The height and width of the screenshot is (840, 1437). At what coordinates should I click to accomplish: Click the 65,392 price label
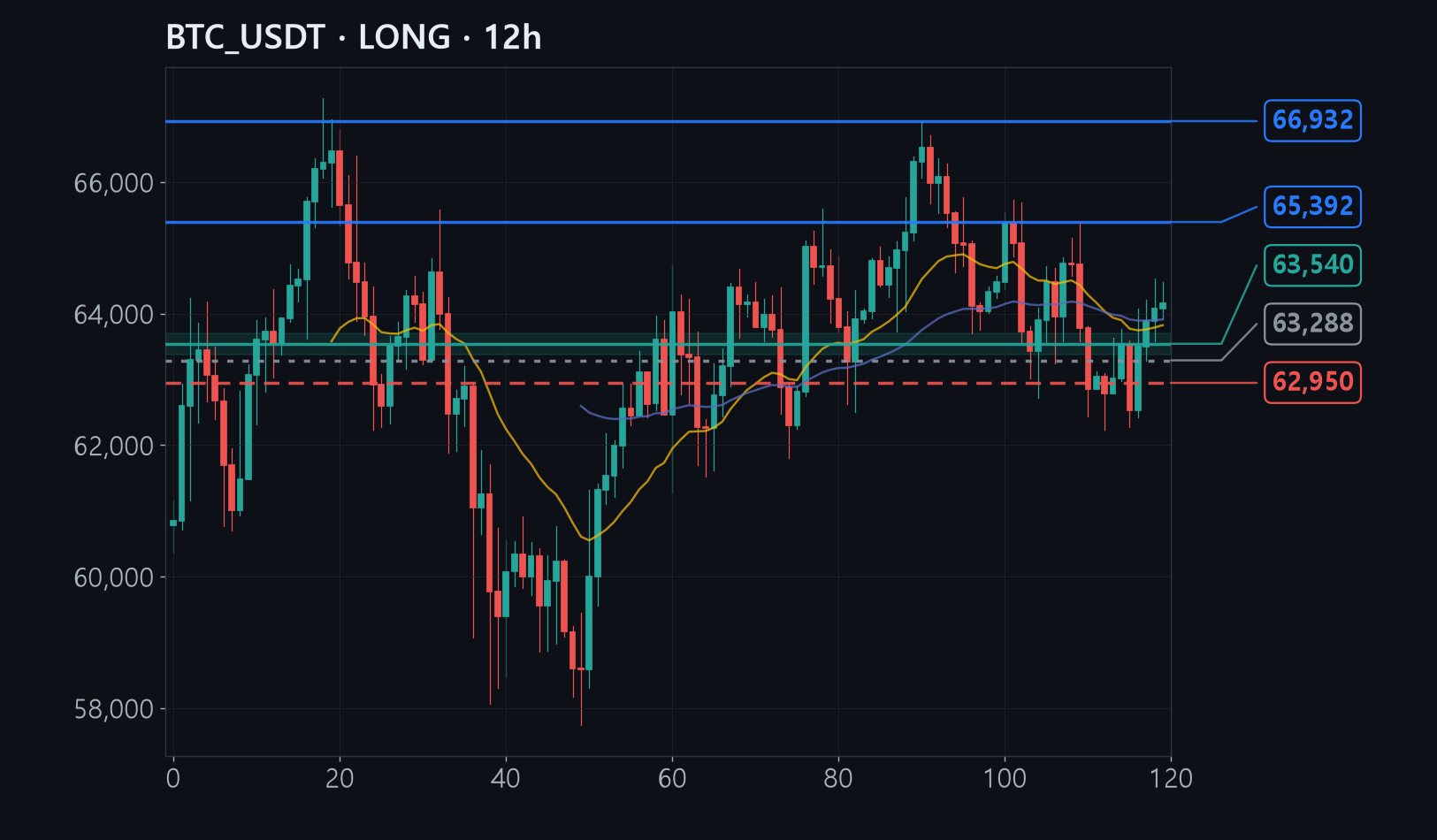pos(1312,207)
